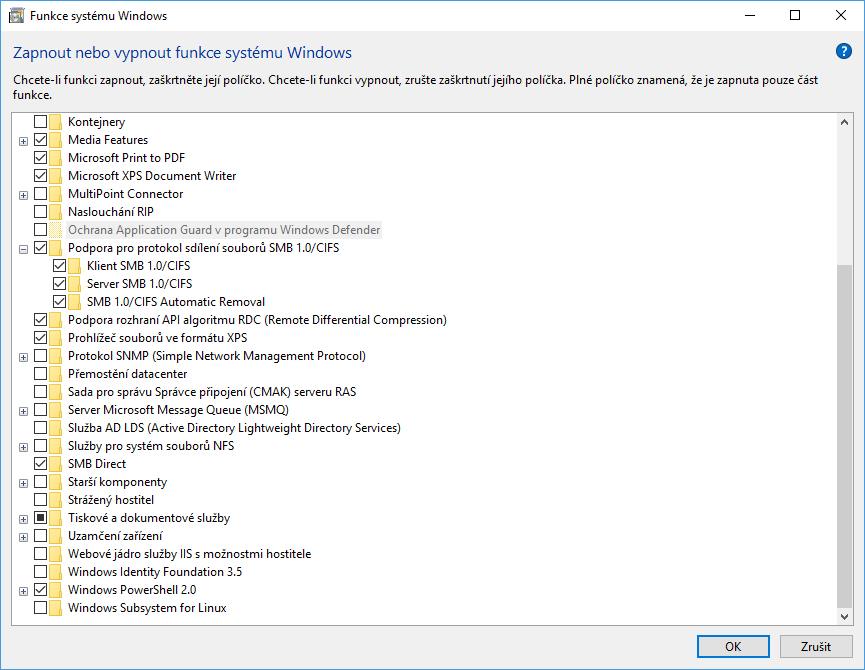Expand Služby pro systém souborů NFS
The width and height of the screenshot is (865, 670).
point(23,447)
